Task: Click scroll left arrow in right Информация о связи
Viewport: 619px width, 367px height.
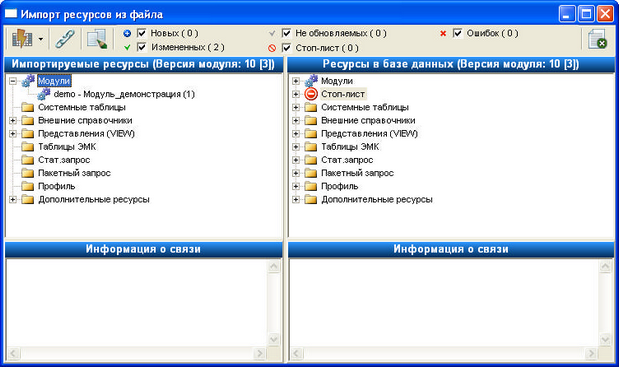Action: coord(297,353)
